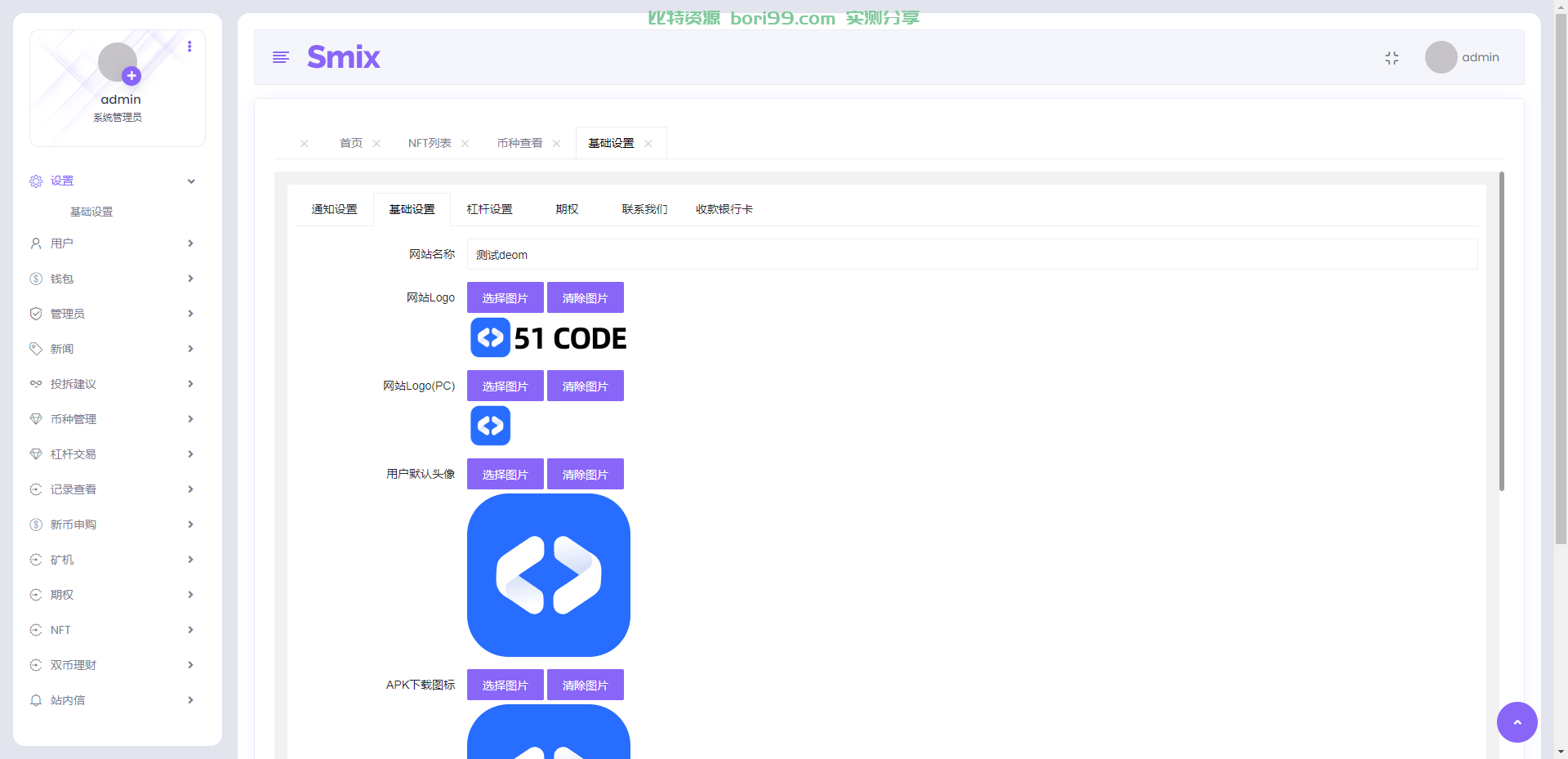
Task: Choose image for APK下载图标
Action: tap(506, 685)
